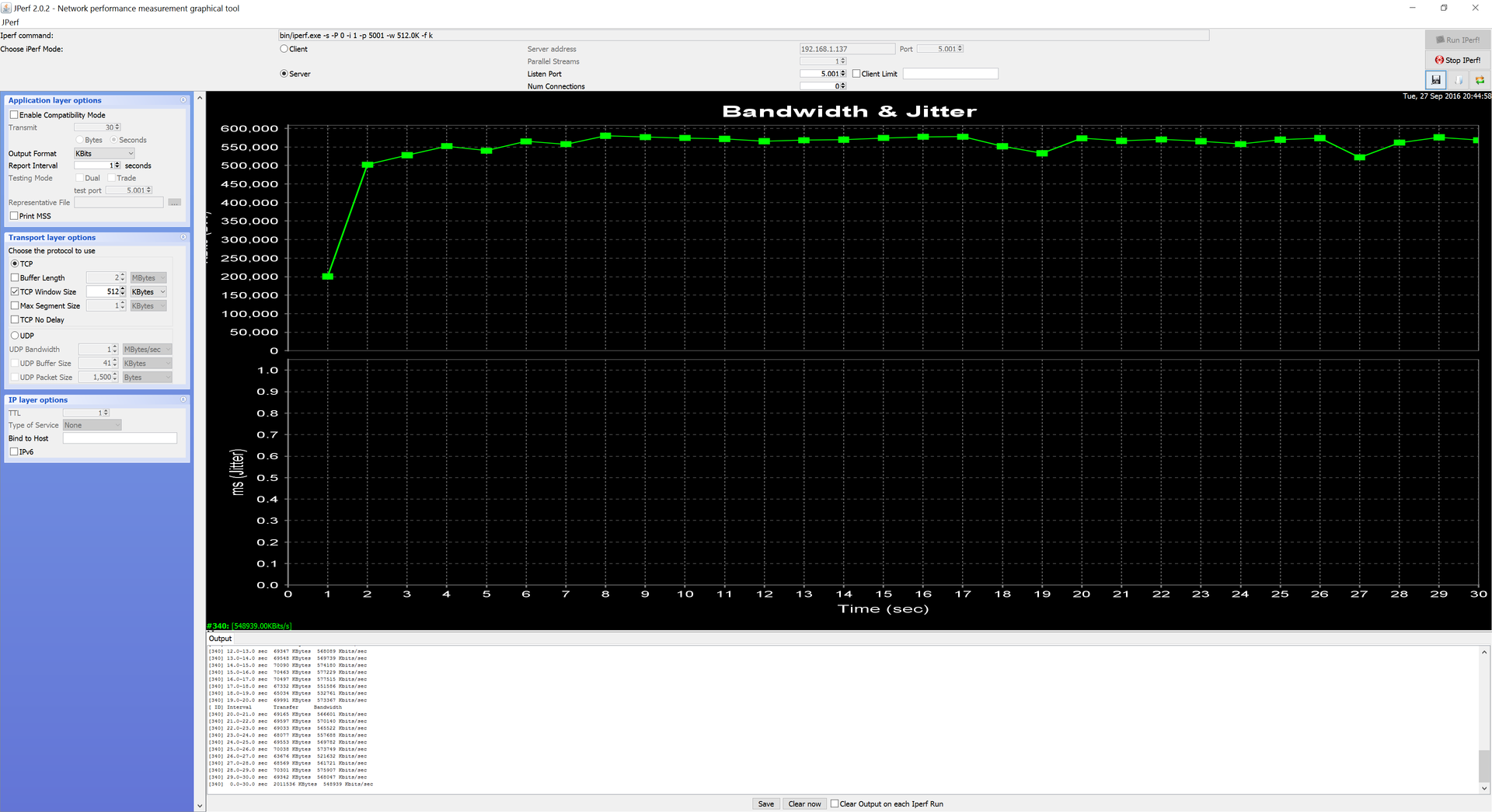Screen dimensions: 1492x812
Task: Click the output scrollbar up arrow
Action: [1484, 652]
